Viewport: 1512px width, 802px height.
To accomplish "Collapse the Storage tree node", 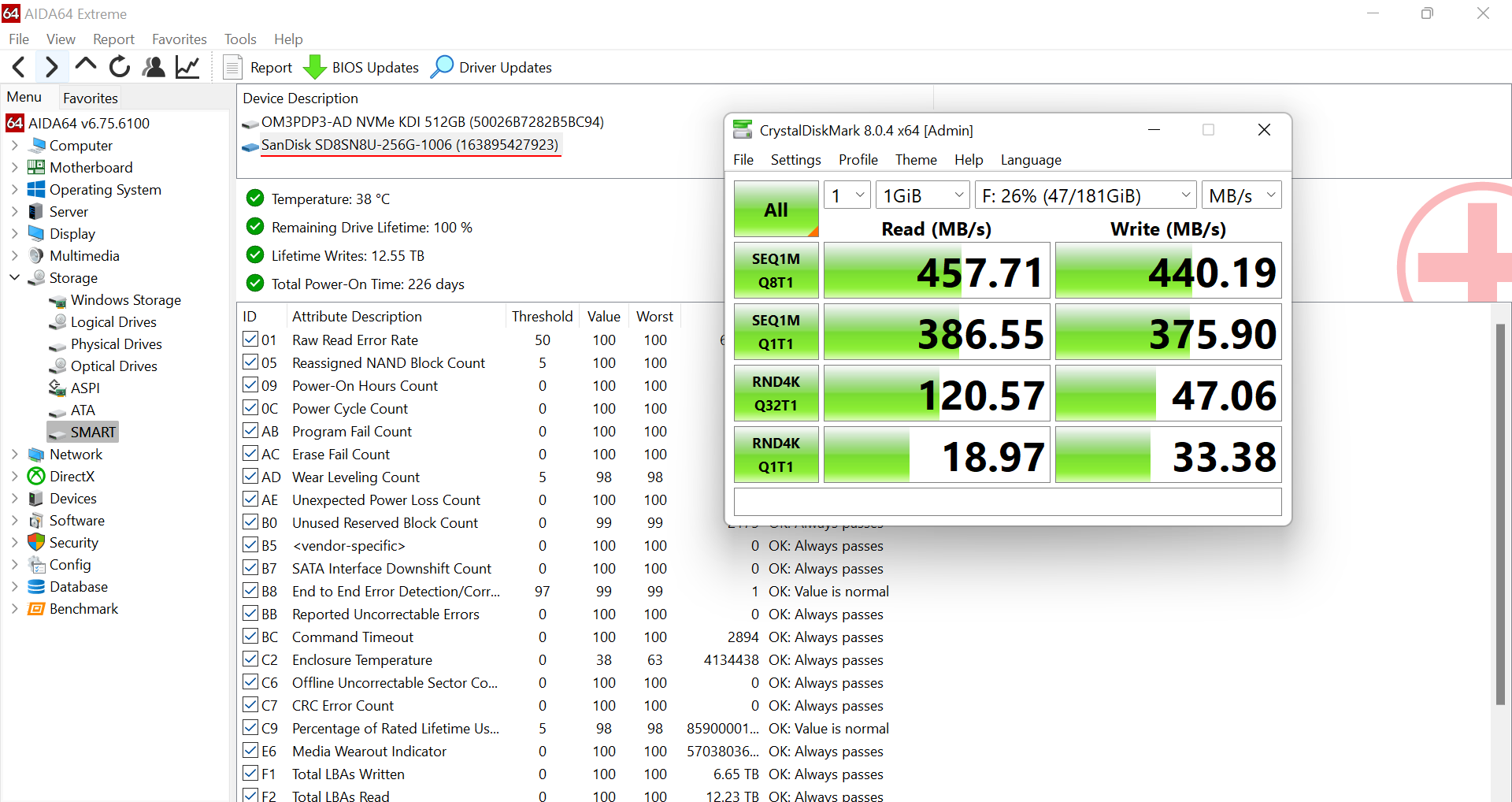I will [x=14, y=278].
